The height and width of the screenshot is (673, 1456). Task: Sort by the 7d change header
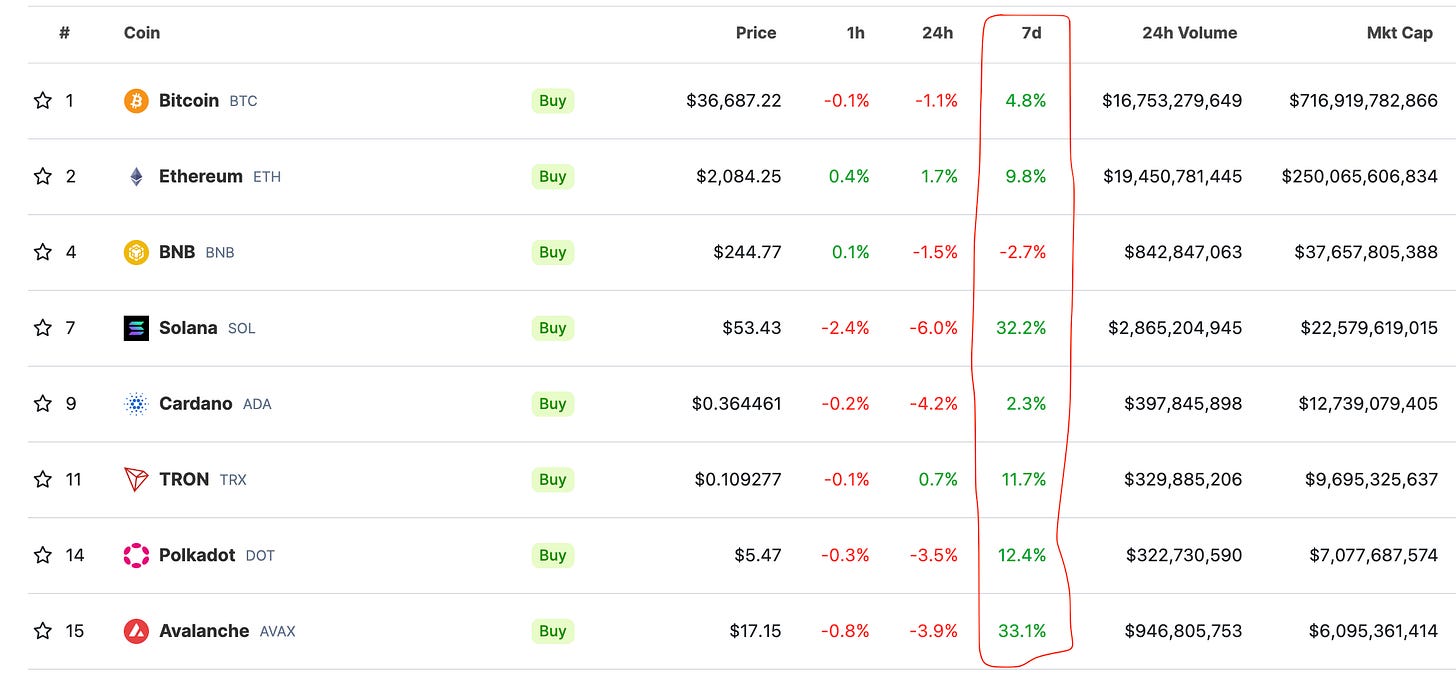pos(1032,33)
